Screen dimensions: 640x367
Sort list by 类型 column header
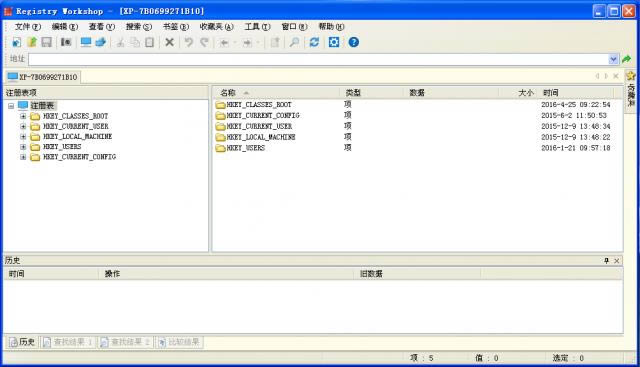tap(371, 93)
